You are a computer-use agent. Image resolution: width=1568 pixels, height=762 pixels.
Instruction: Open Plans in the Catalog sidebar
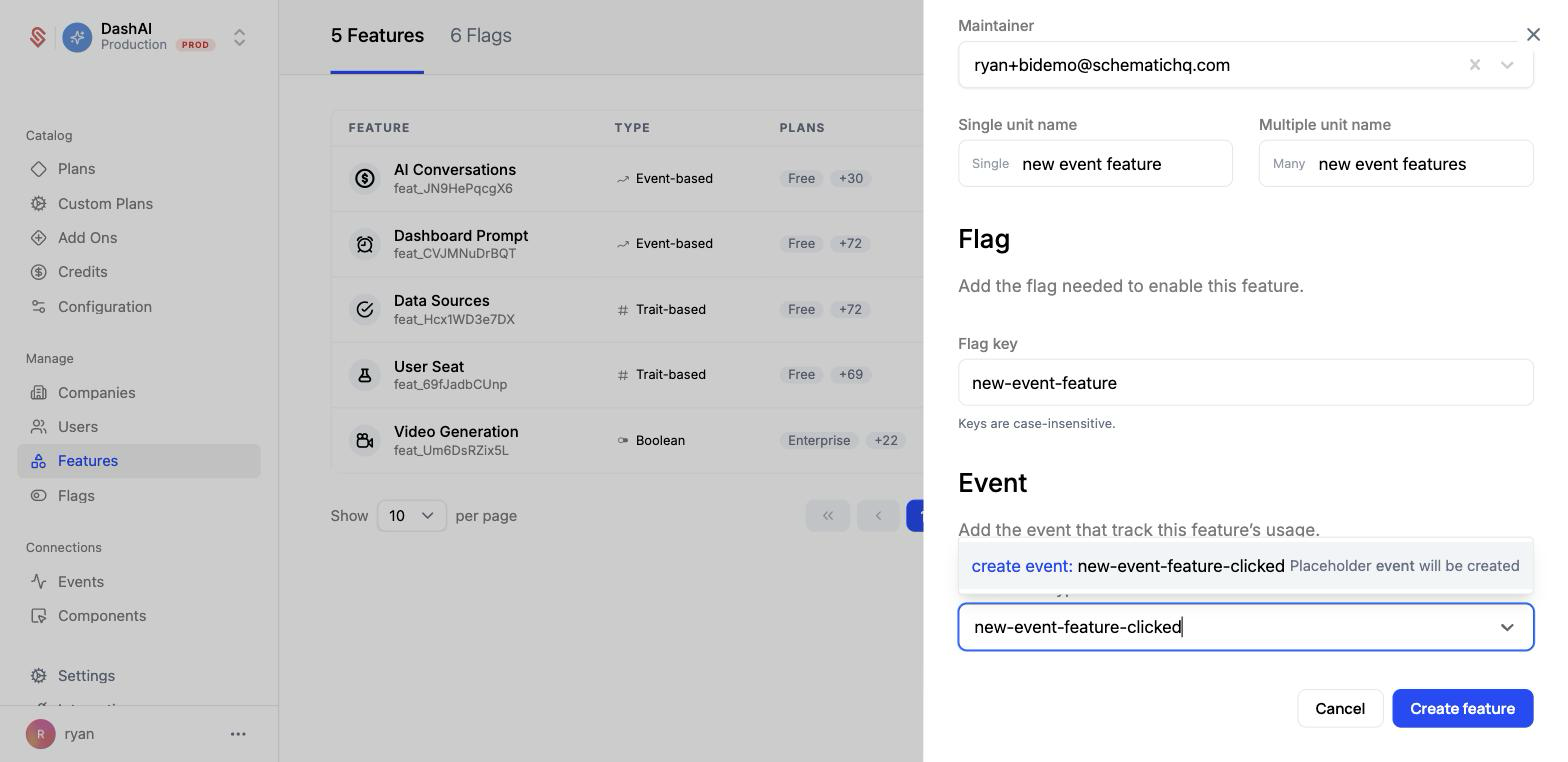pos(77,169)
